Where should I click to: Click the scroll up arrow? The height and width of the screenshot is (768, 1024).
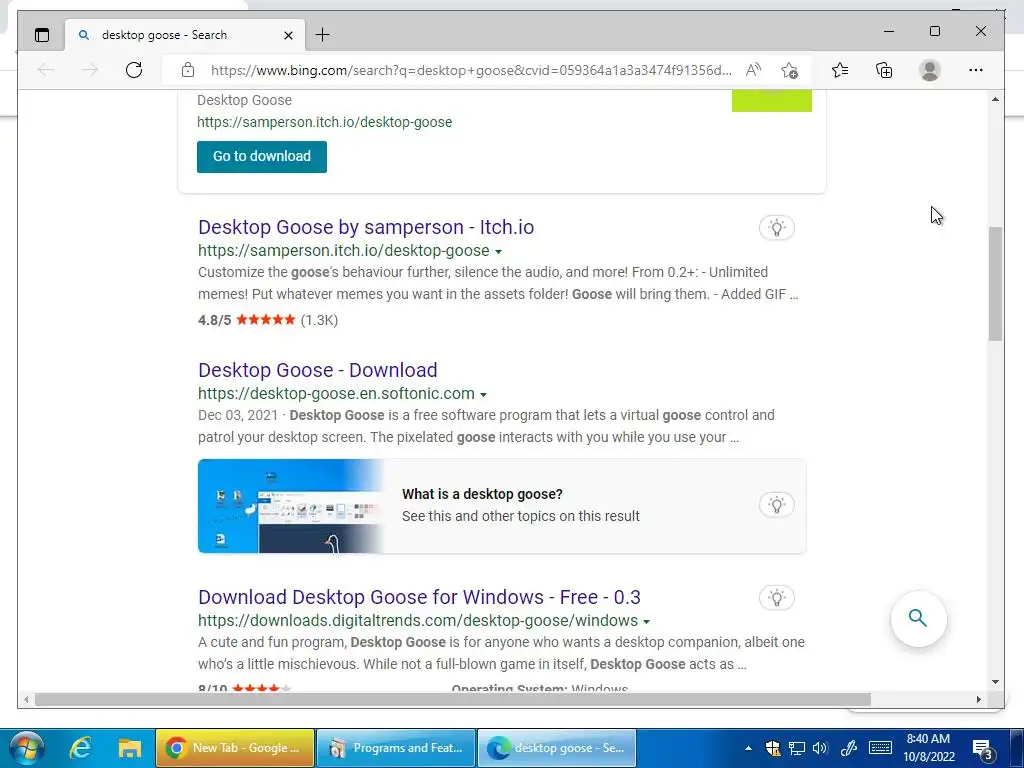(995, 99)
